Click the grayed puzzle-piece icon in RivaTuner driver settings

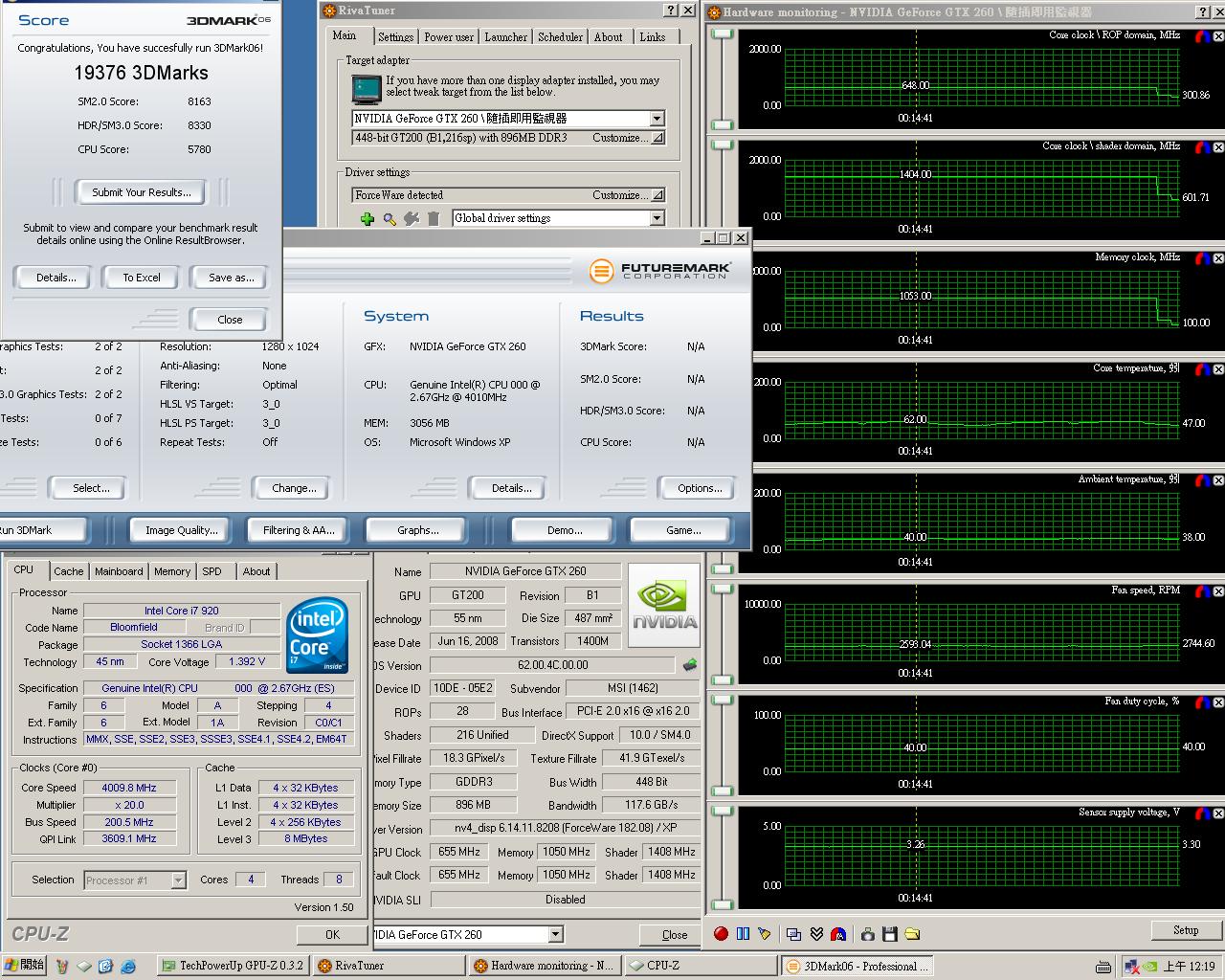pos(412,219)
